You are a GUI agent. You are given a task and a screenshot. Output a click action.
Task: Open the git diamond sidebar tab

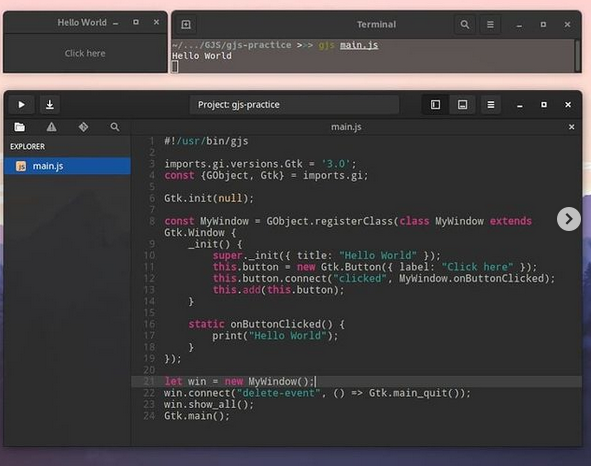[83, 127]
